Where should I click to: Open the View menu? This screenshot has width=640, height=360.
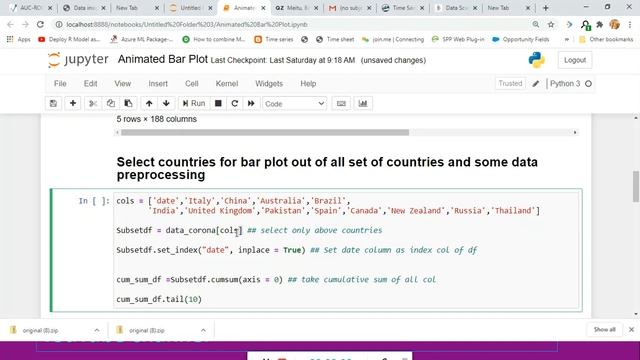(x=122, y=84)
